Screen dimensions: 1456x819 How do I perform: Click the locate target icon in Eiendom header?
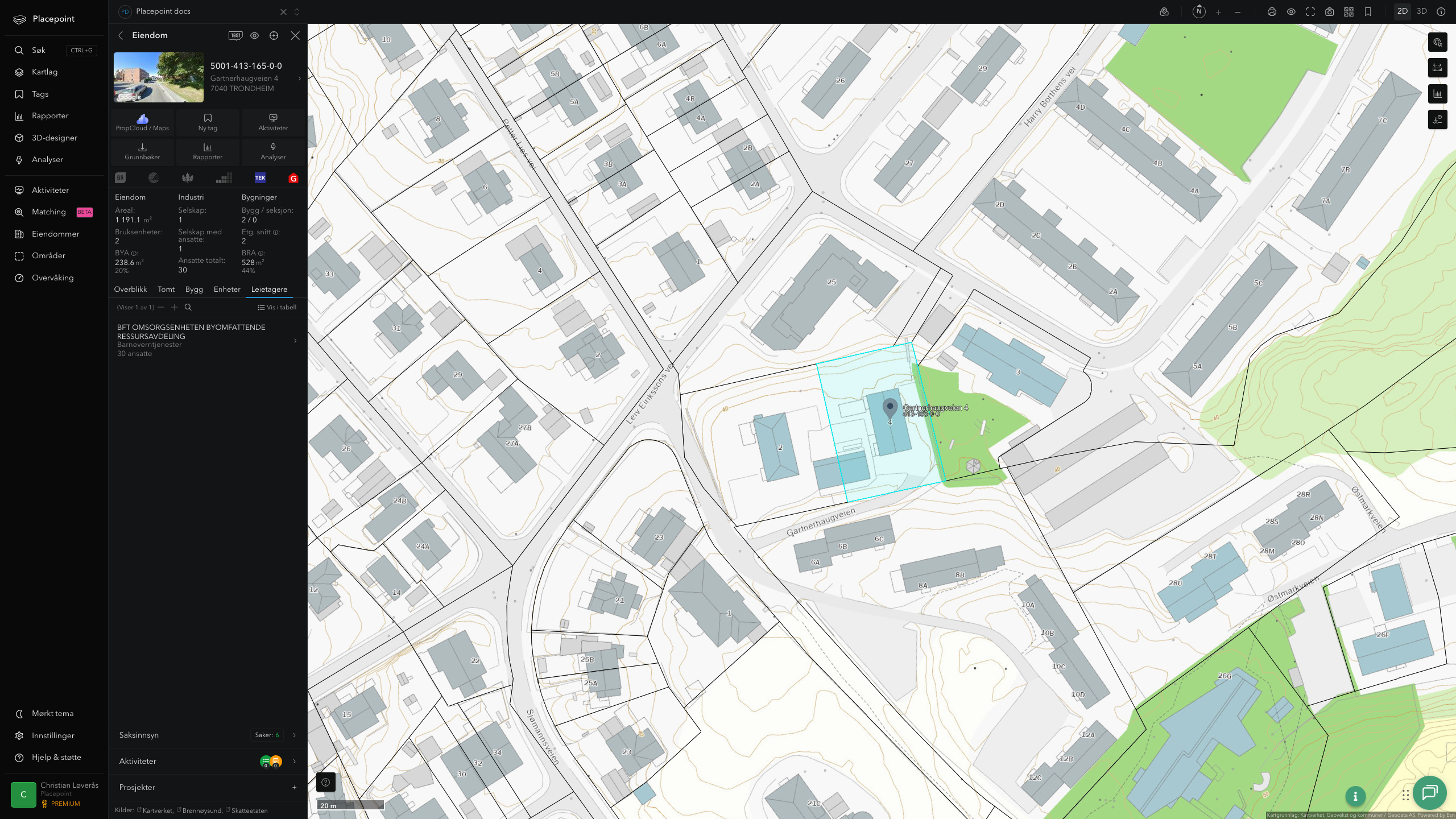[274, 35]
